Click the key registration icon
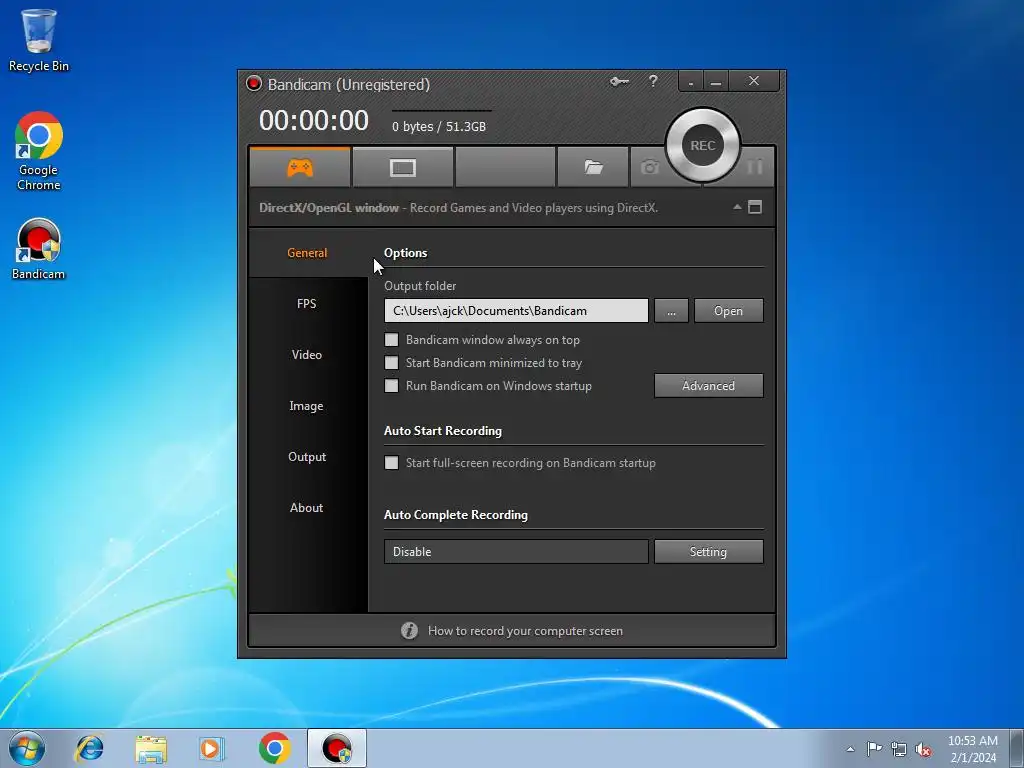 tap(619, 82)
